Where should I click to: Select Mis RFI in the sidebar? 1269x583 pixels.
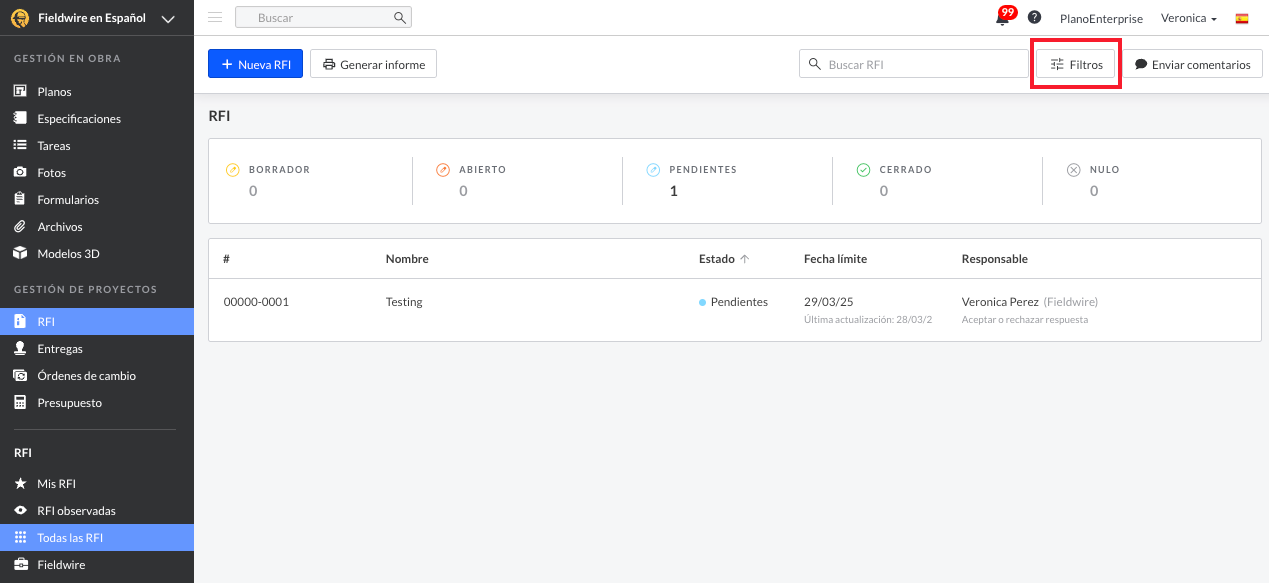56,484
